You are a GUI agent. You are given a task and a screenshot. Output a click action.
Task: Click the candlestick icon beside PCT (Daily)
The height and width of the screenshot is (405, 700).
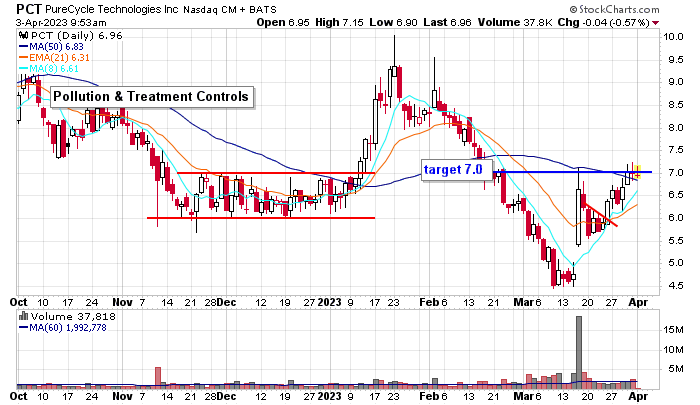(x=24, y=35)
